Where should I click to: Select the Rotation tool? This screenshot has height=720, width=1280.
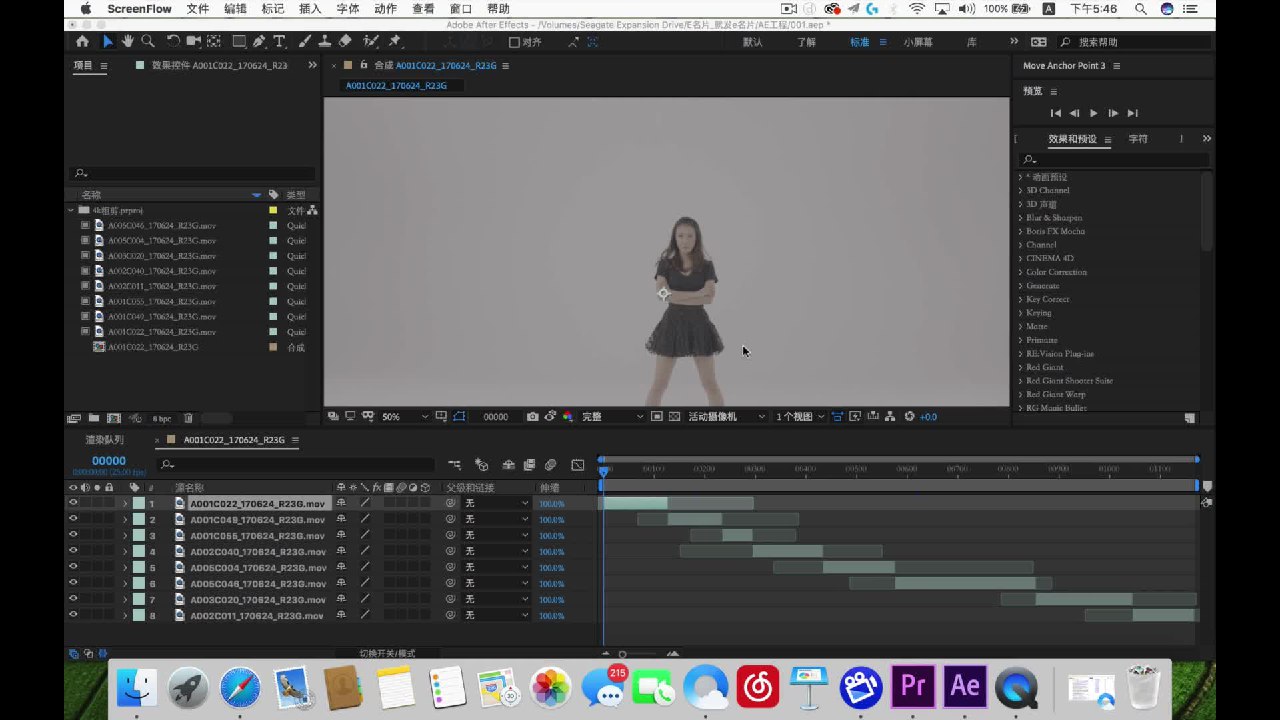coord(173,42)
